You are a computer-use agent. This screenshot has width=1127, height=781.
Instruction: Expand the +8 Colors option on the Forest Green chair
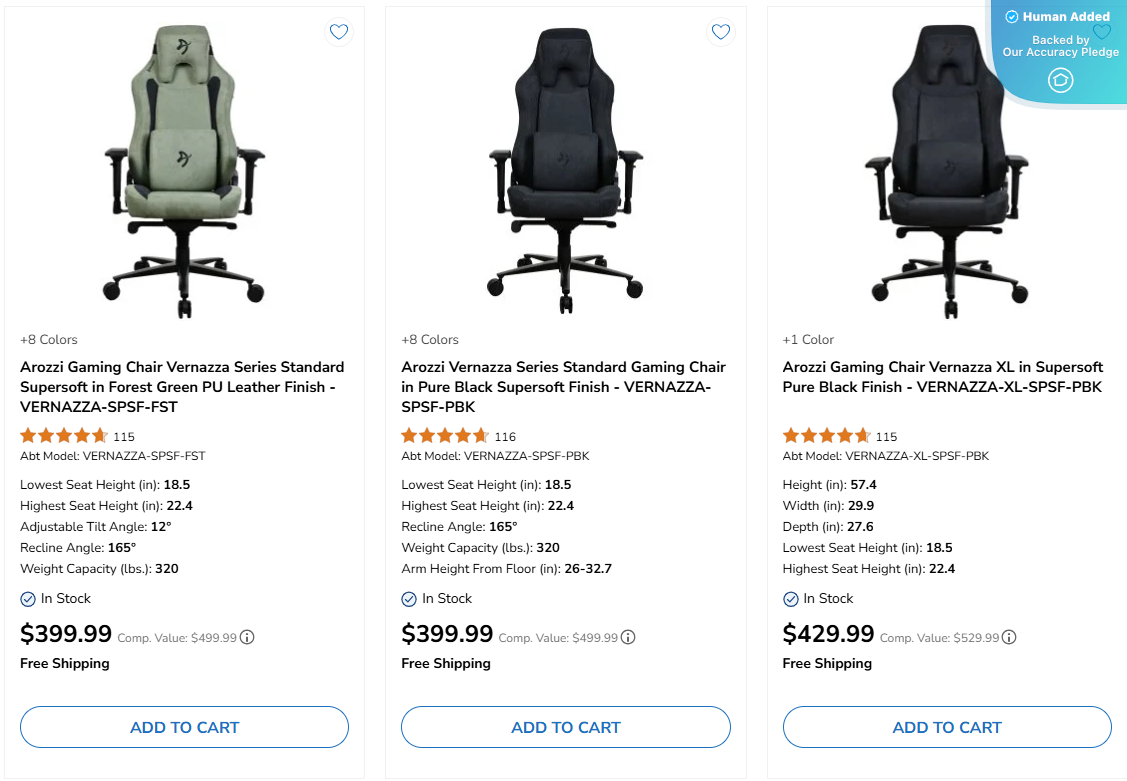point(49,339)
